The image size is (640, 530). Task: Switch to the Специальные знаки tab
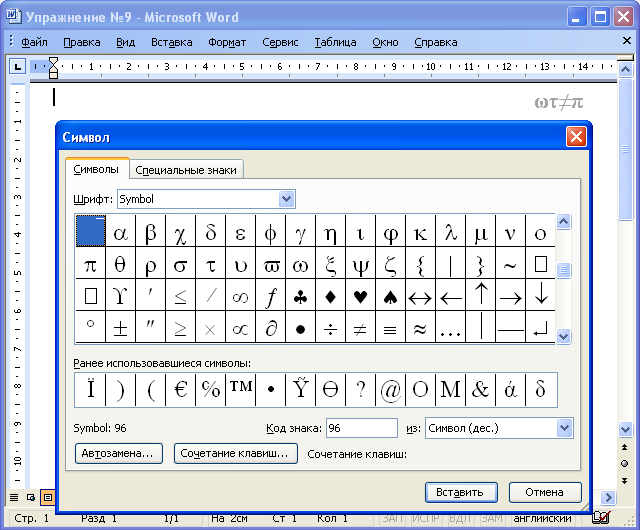pos(186,170)
